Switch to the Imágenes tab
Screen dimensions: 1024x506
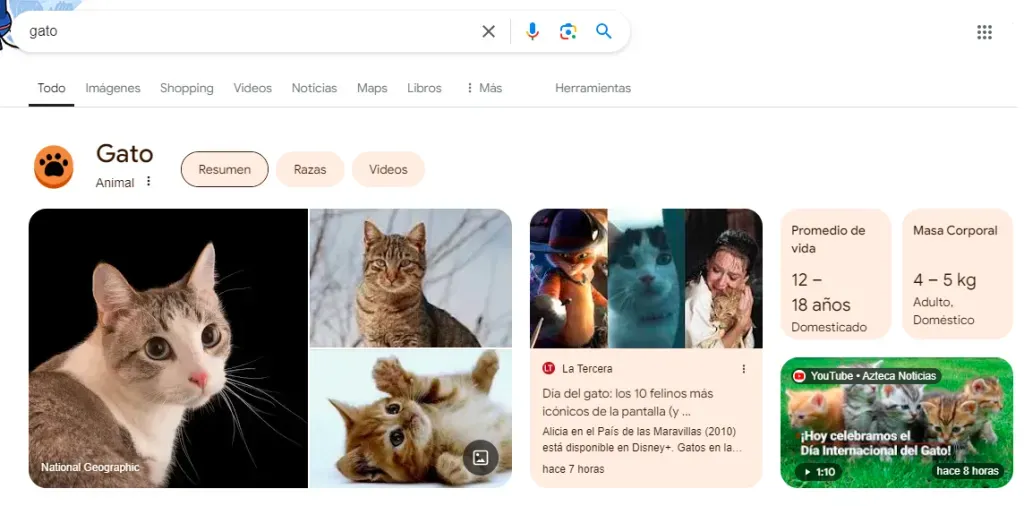tap(113, 88)
